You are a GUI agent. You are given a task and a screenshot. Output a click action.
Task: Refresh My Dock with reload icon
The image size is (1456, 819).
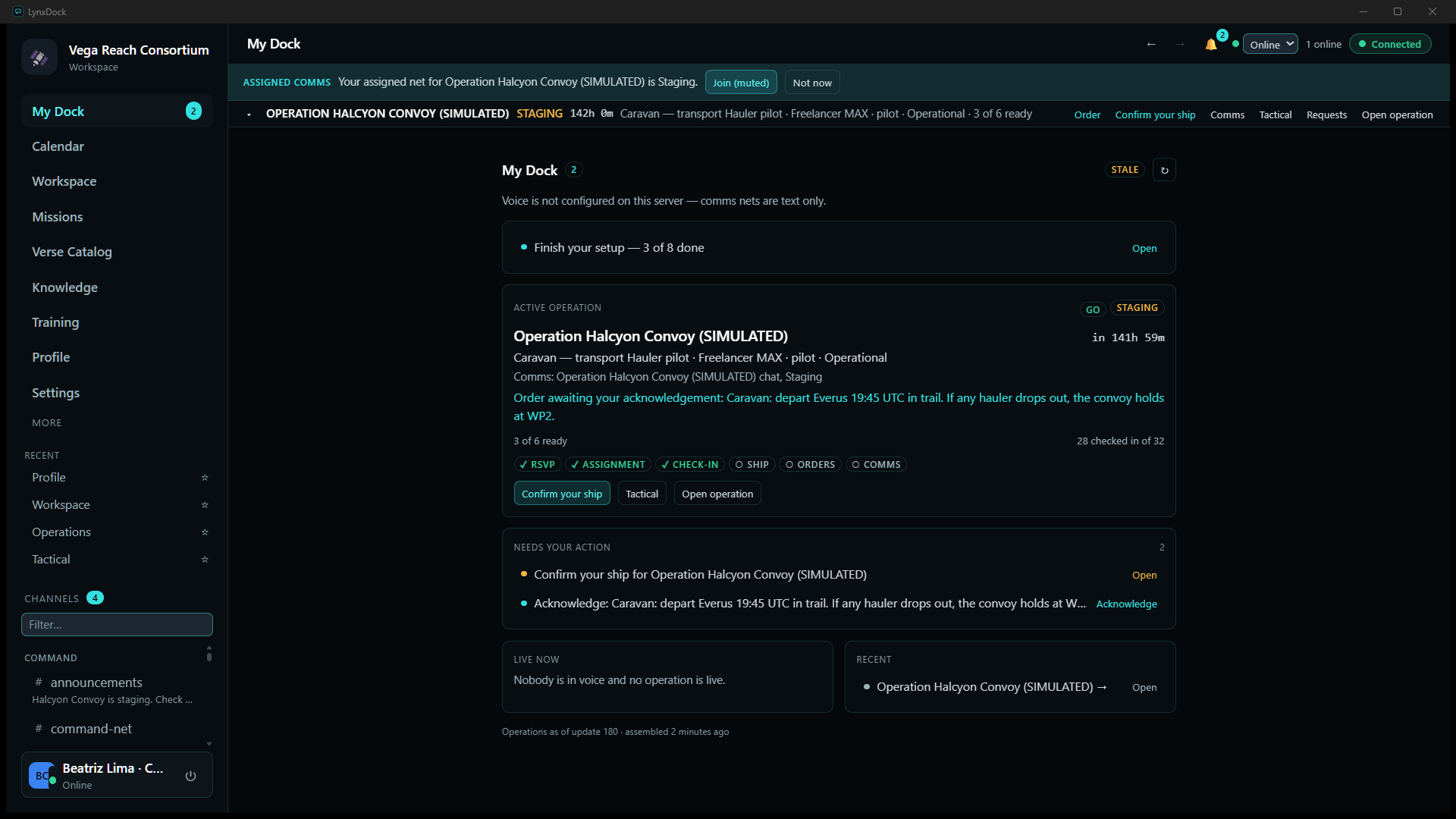point(1164,170)
